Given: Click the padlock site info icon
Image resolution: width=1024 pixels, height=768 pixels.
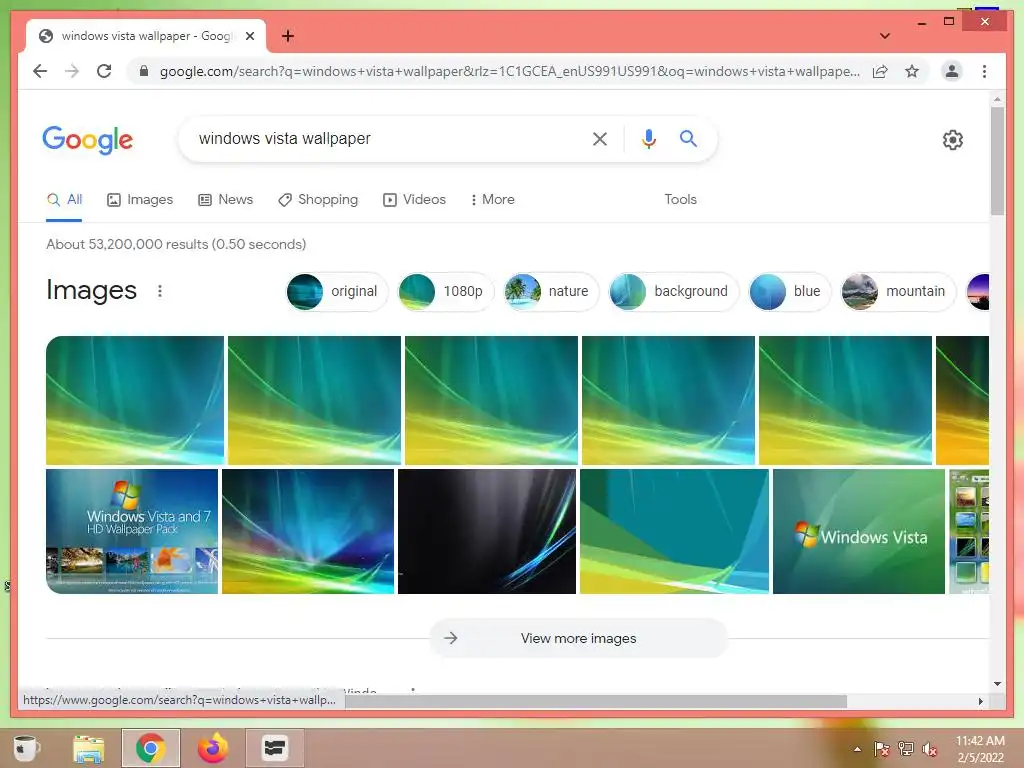Looking at the screenshot, I should [x=144, y=71].
